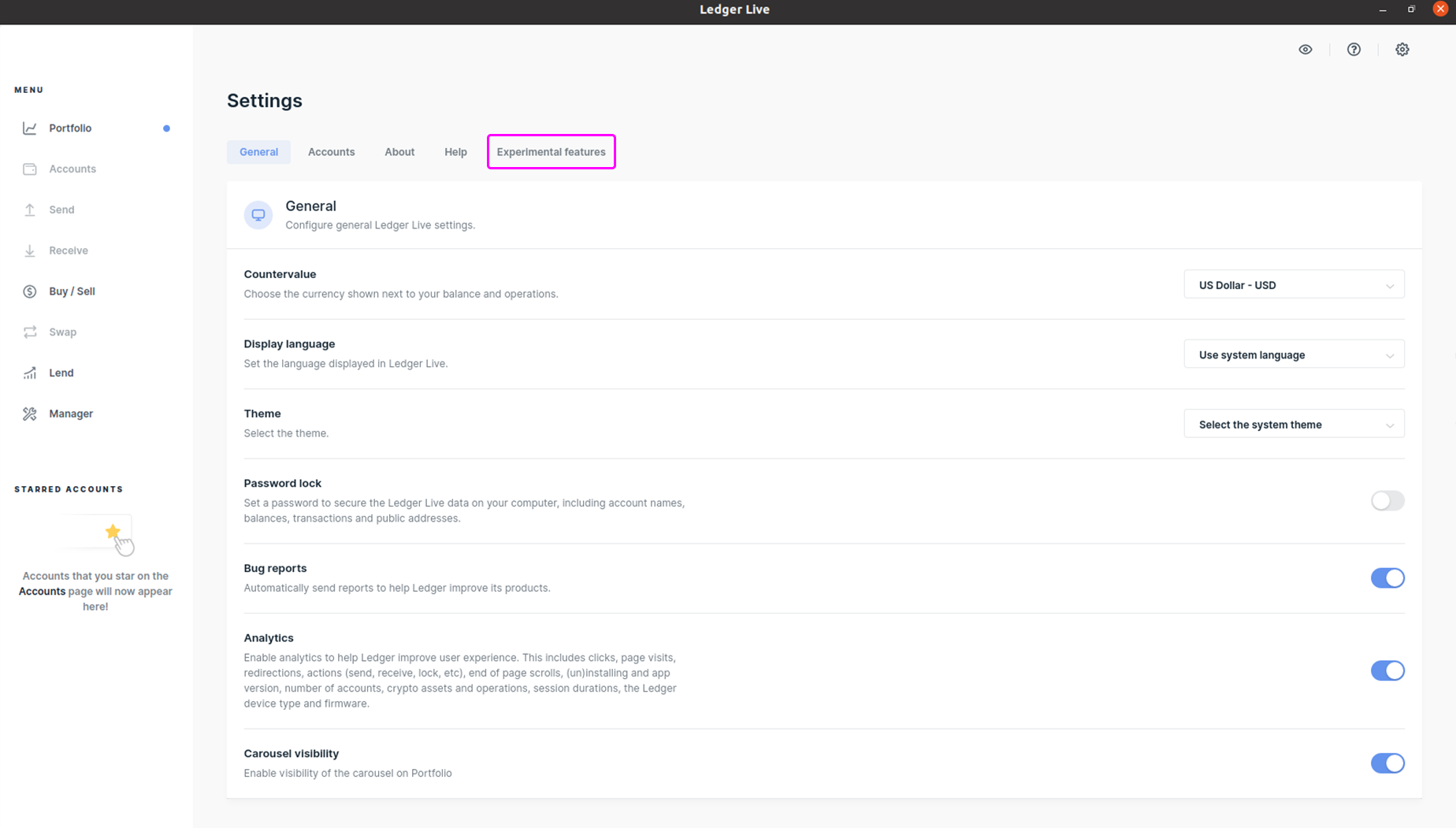Switch to the General settings tab
The width and height of the screenshot is (1456, 828).
(x=258, y=152)
